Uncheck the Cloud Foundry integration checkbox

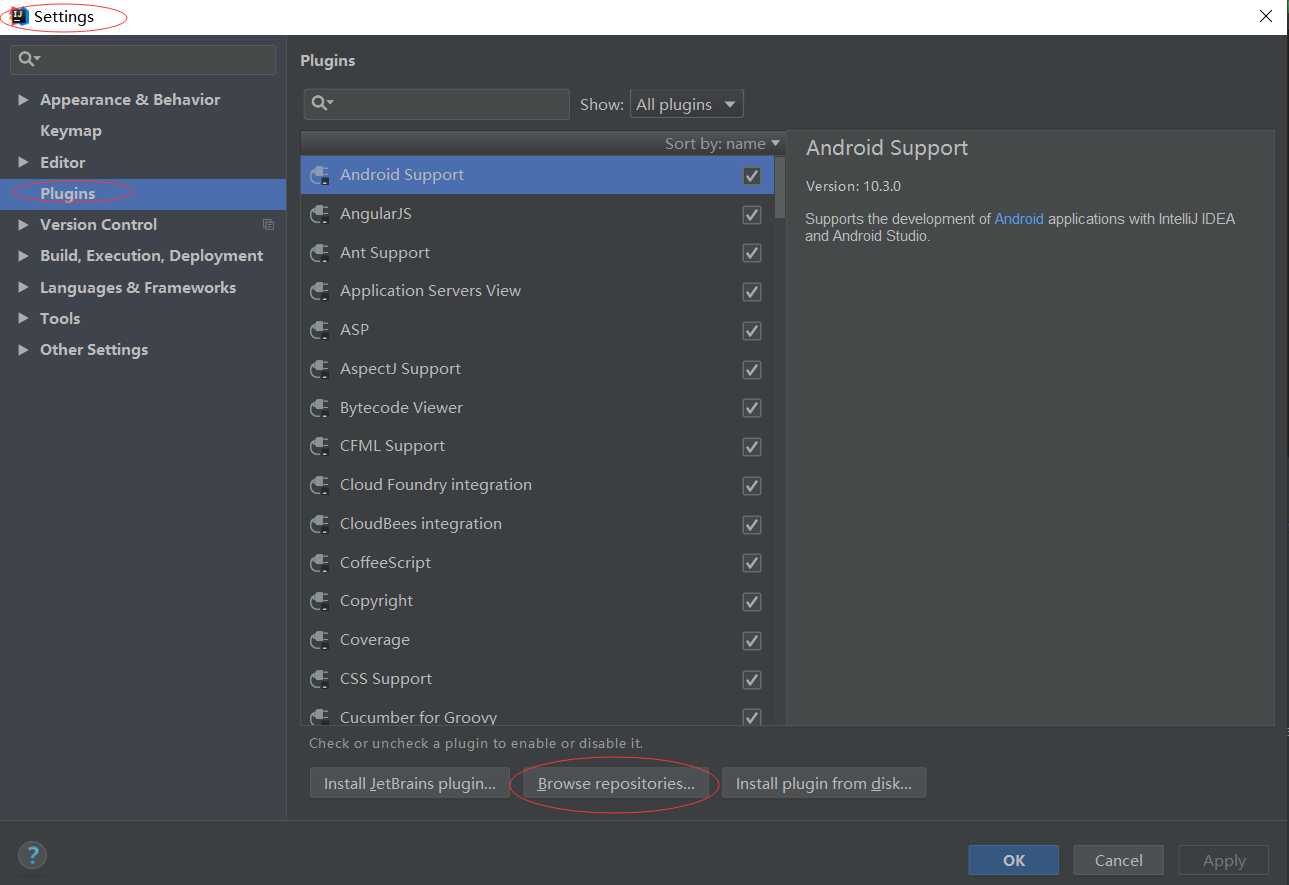(x=752, y=486)
